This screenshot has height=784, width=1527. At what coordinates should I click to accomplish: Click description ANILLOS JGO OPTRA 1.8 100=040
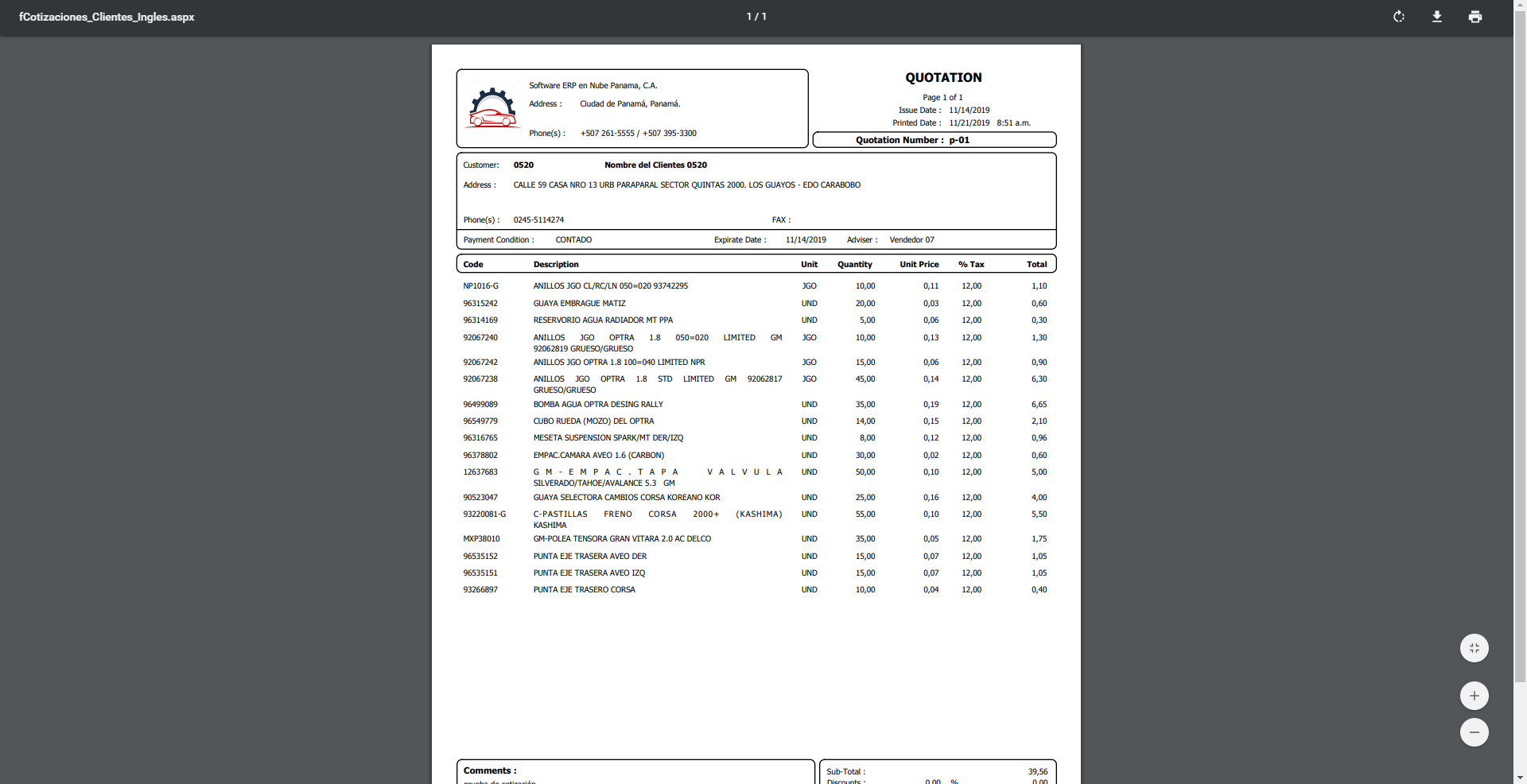coord(619,362)
